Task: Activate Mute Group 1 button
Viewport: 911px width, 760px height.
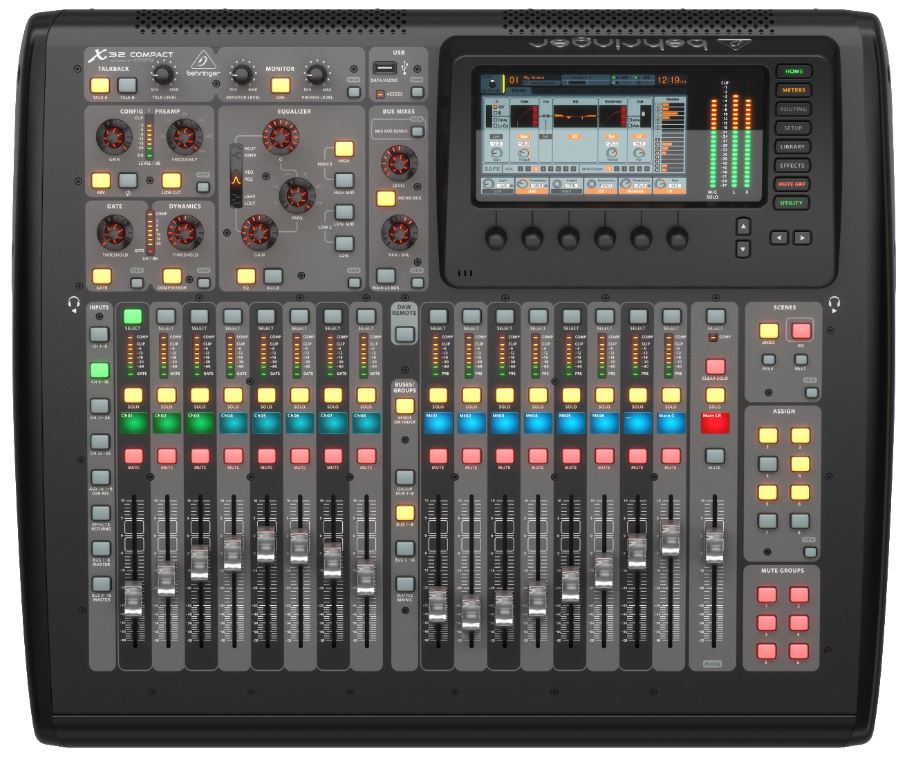Action: coord(766,595)
